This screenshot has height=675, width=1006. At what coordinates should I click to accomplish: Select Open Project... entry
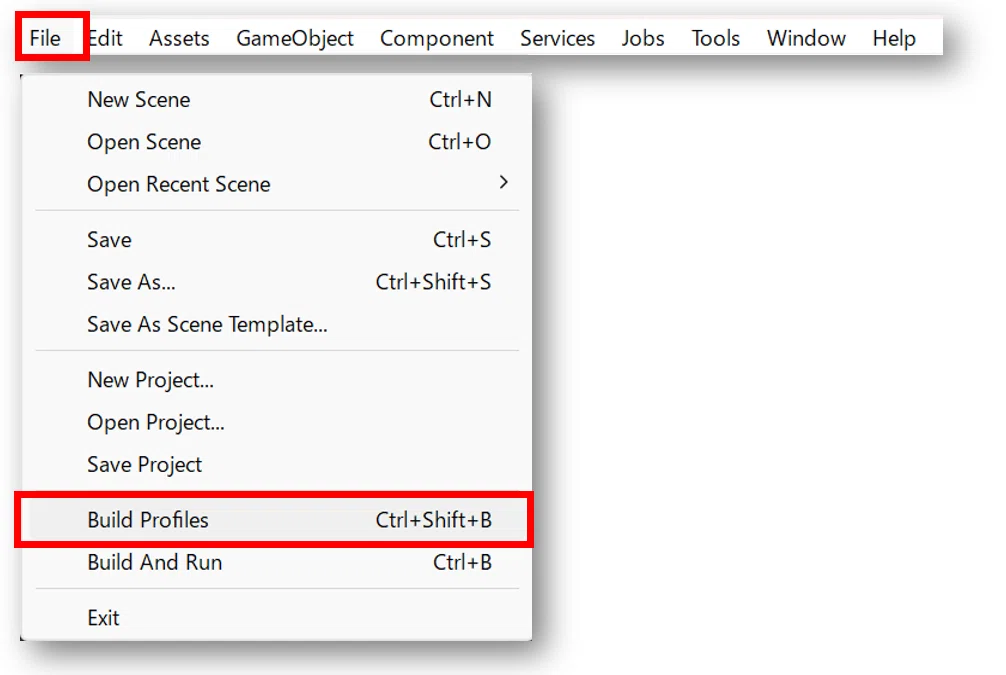(277, 422)
